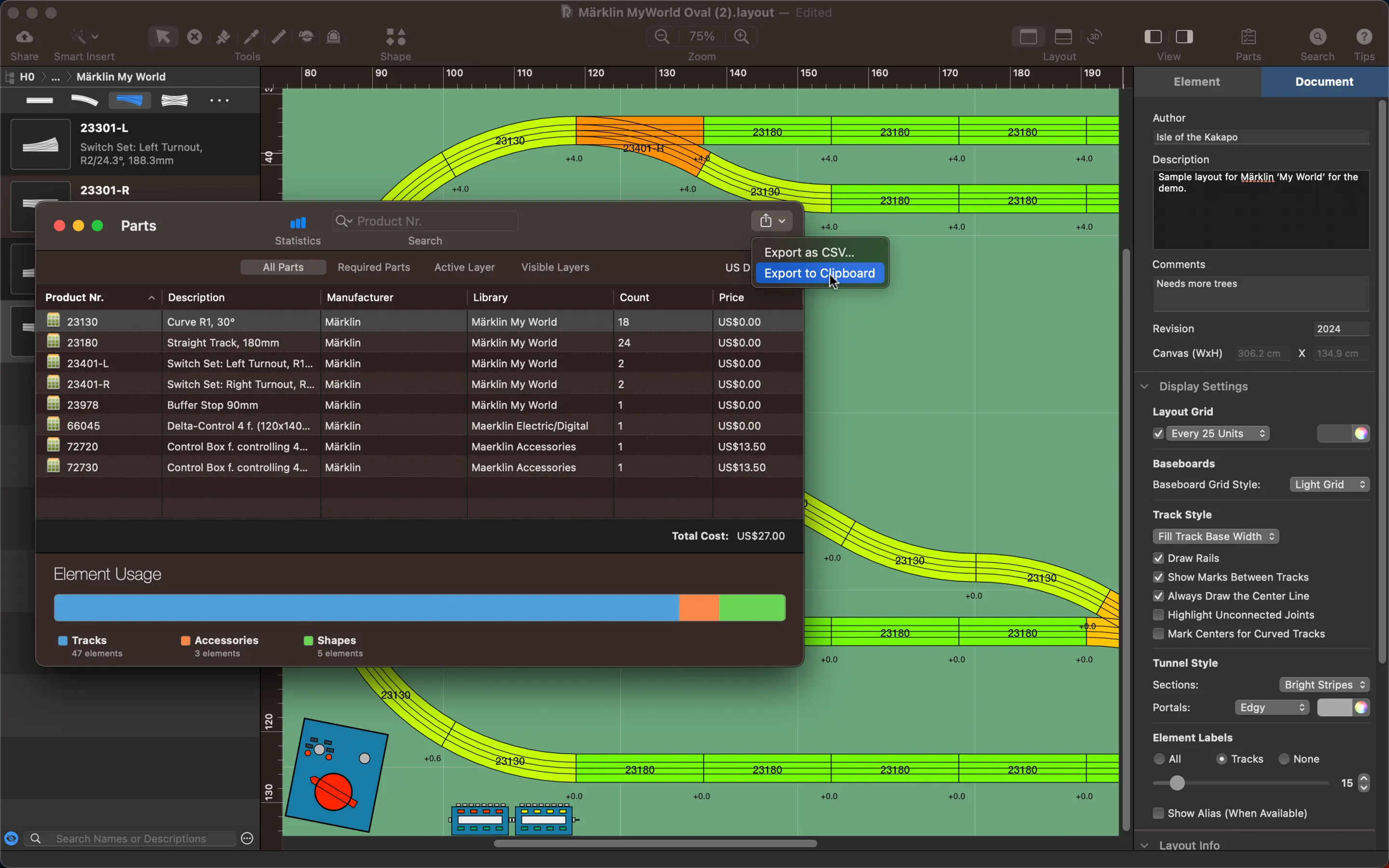Select the arrow pointer tool

163,37
